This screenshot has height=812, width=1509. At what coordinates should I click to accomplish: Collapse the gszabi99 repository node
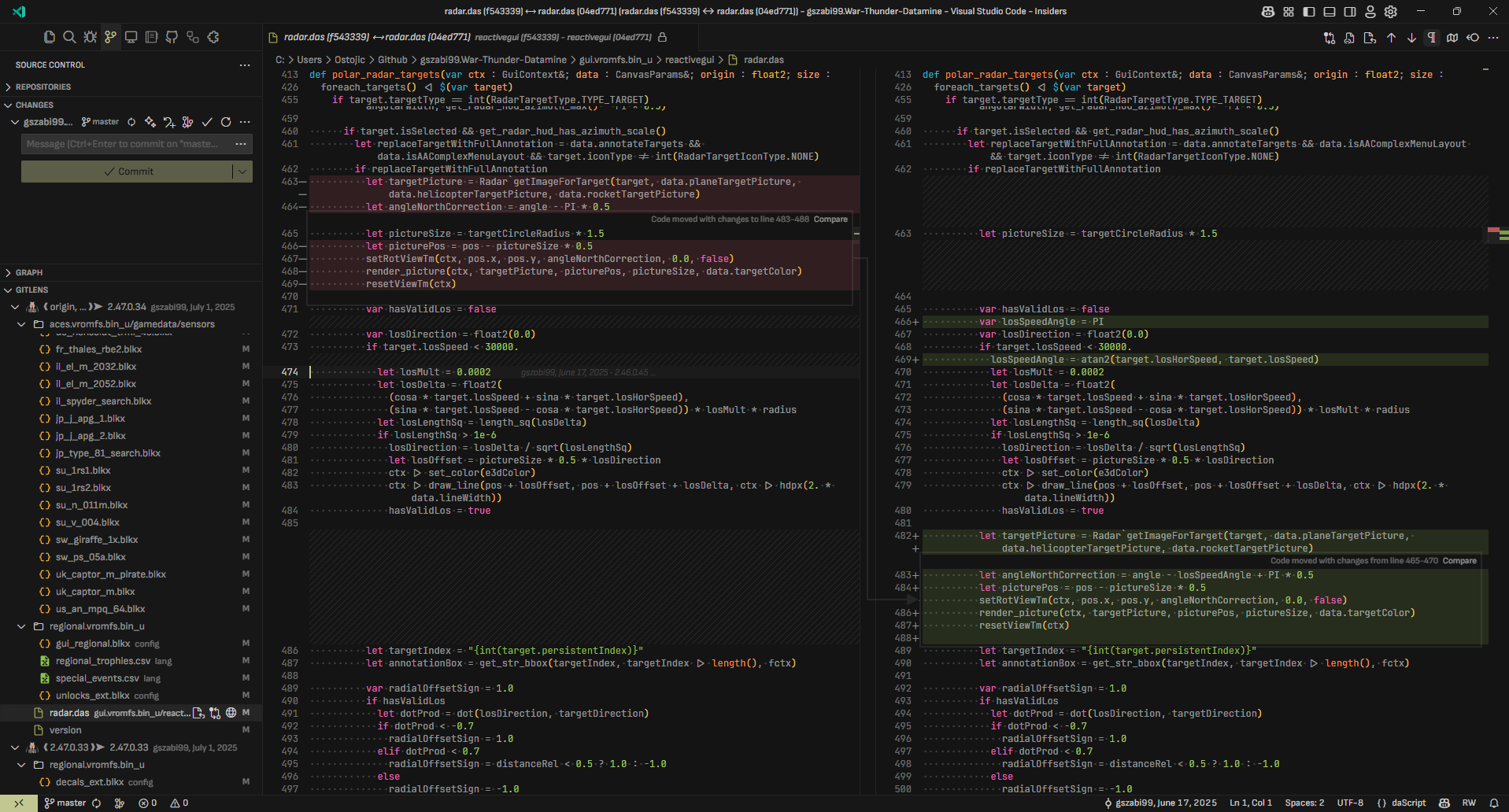point(15,122)
